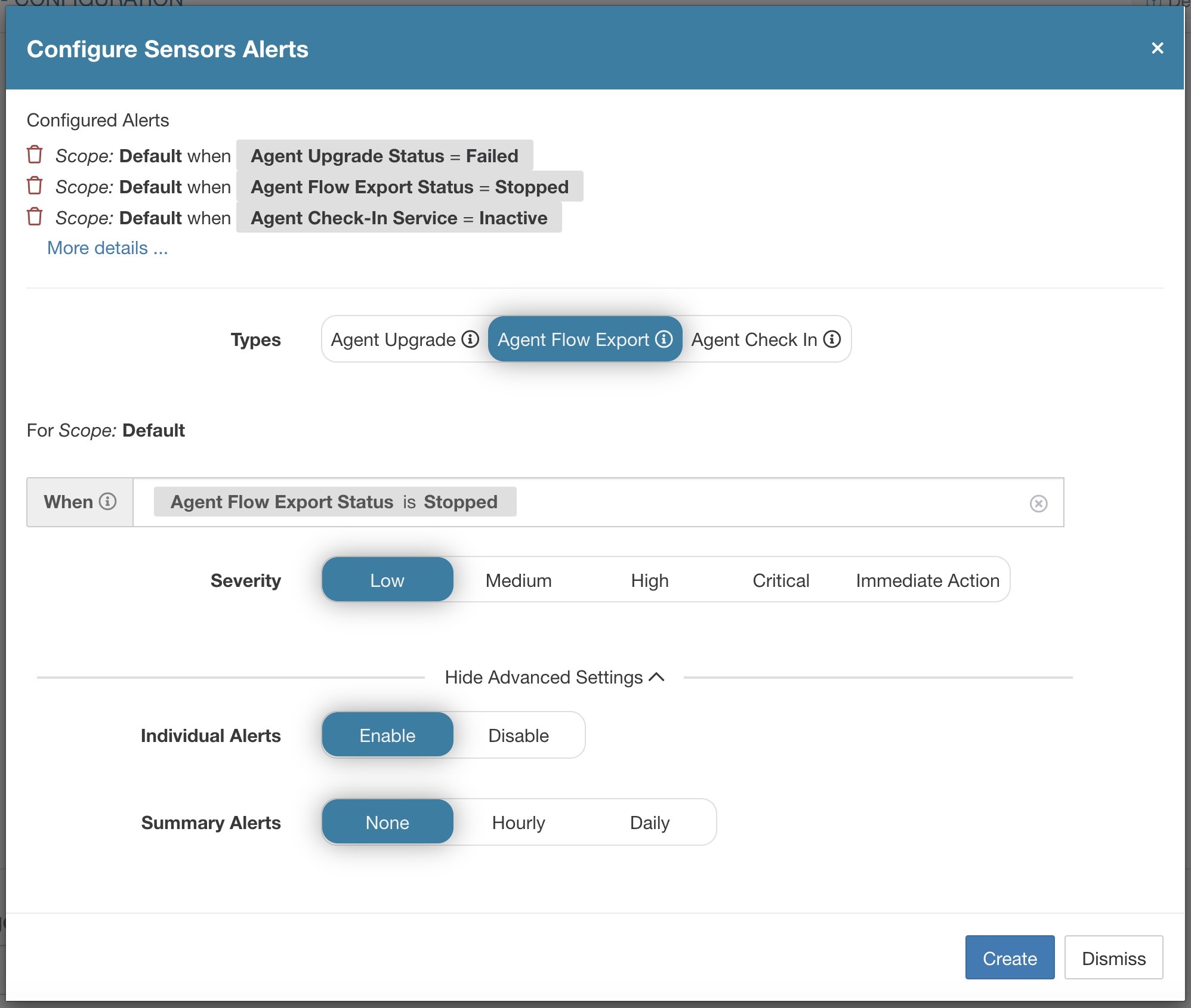Image resolution: width=1191 pixels, height=1008 pixels.
Task: Set severity to Medium
Action: click(519, 580)
